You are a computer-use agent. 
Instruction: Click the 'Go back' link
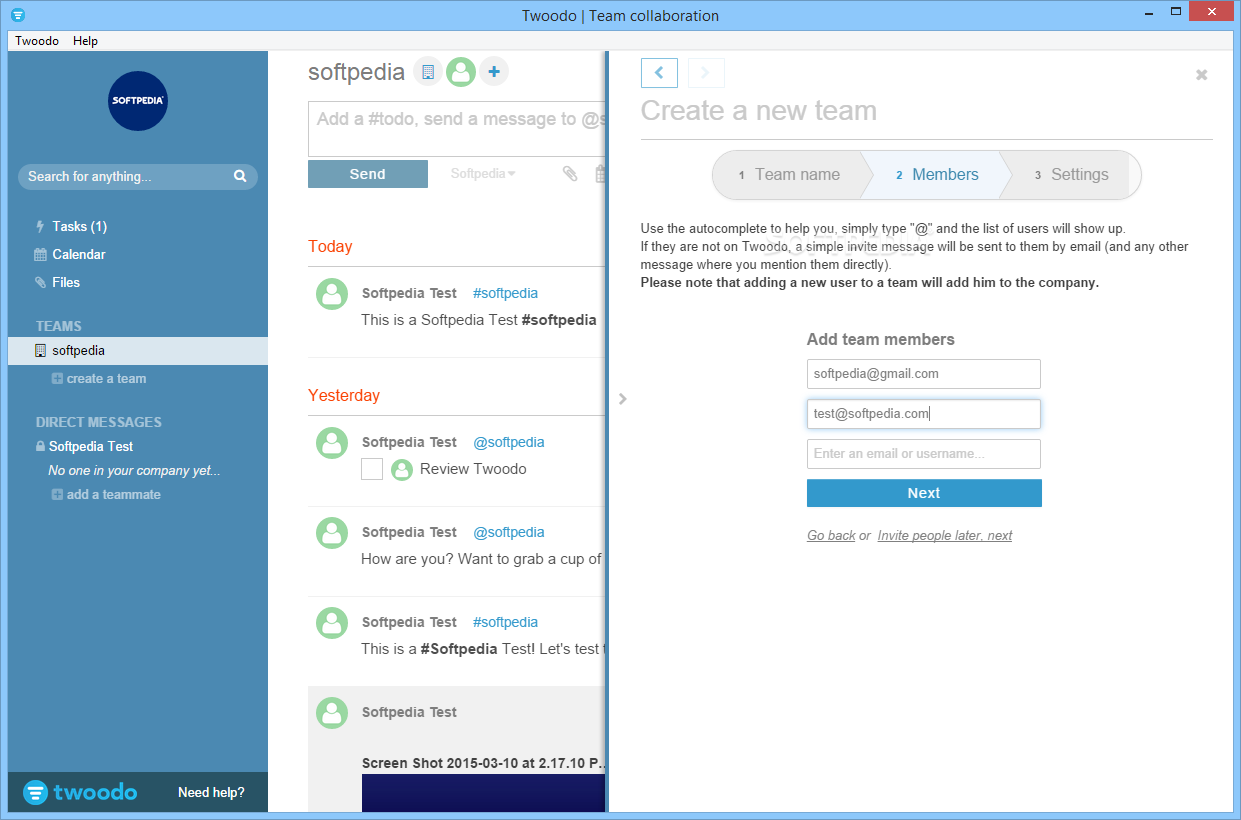(831, 536)
